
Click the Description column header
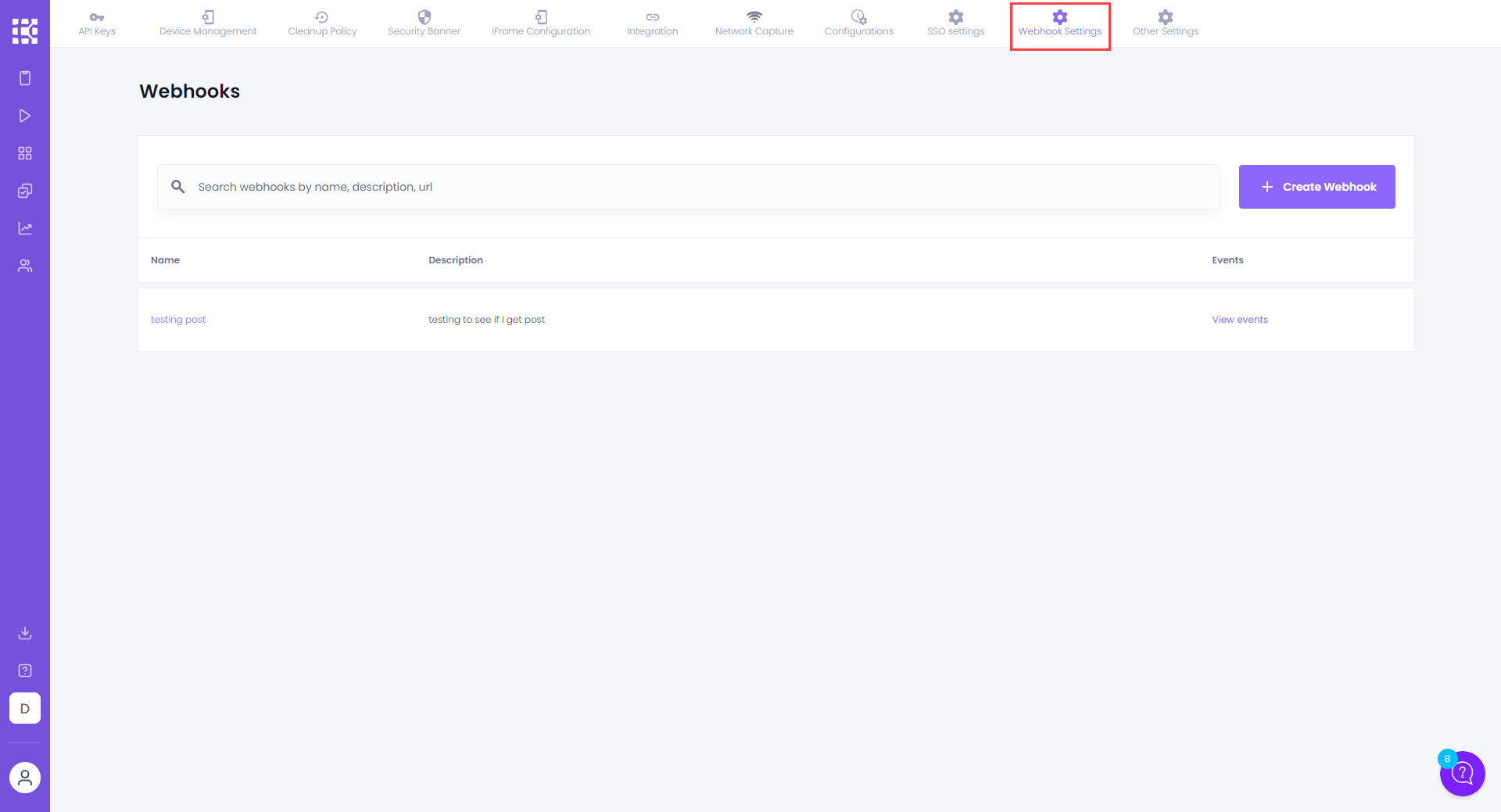[456, 260]
